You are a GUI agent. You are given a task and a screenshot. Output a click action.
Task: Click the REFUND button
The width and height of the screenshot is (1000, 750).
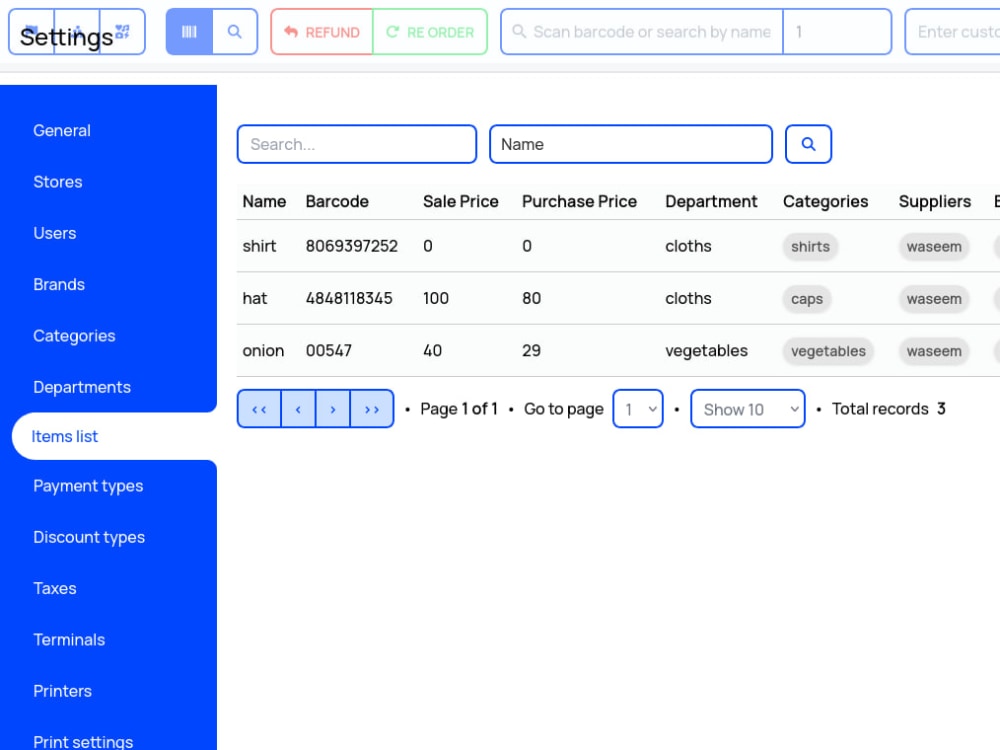pyautogui.click(x=322, y=32)
